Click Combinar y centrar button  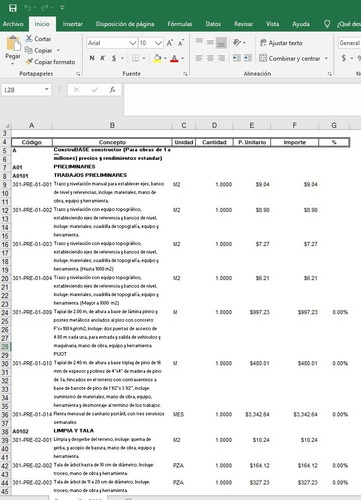[290, 58]
